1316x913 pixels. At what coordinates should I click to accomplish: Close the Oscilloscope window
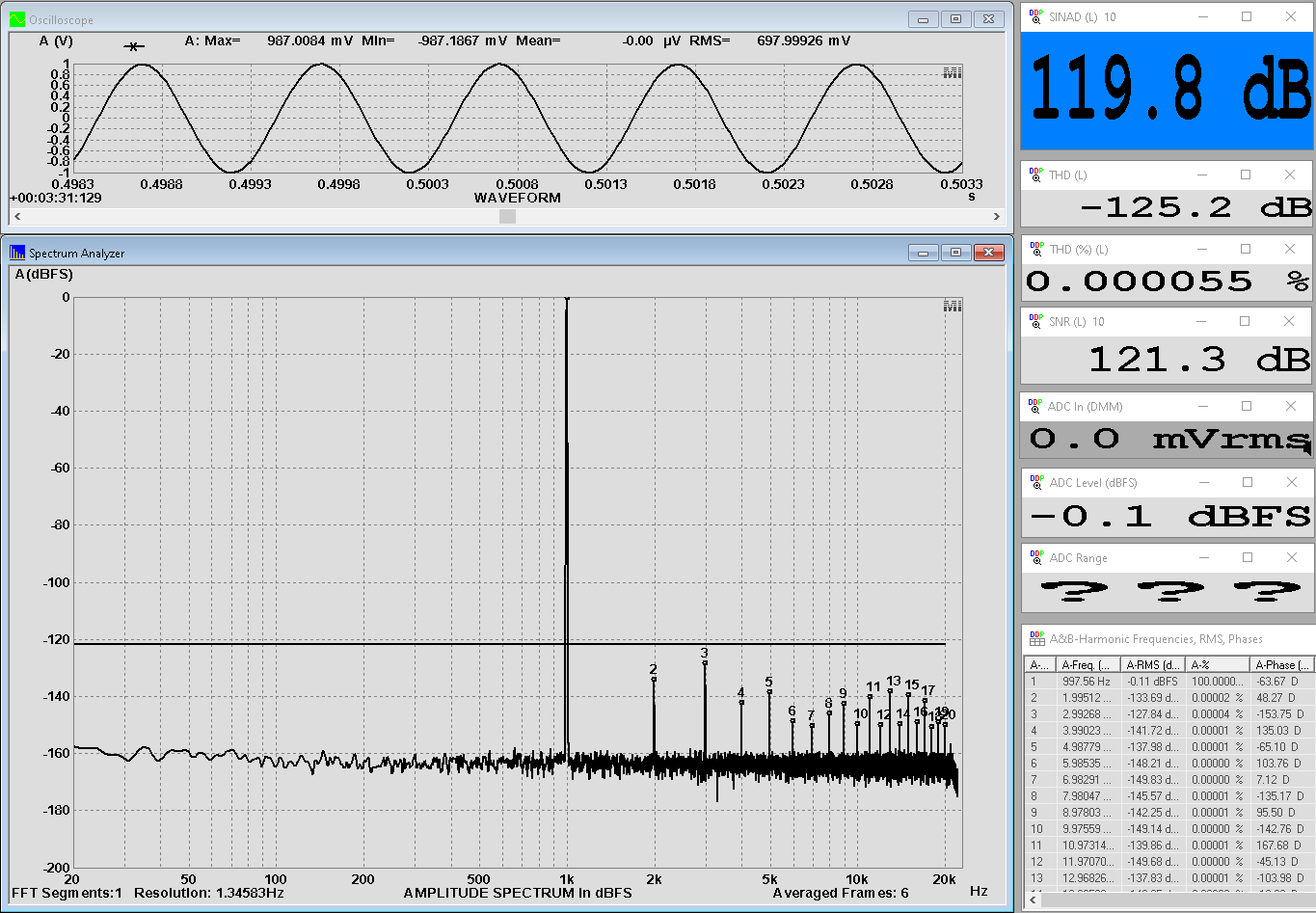pos(988,19)
